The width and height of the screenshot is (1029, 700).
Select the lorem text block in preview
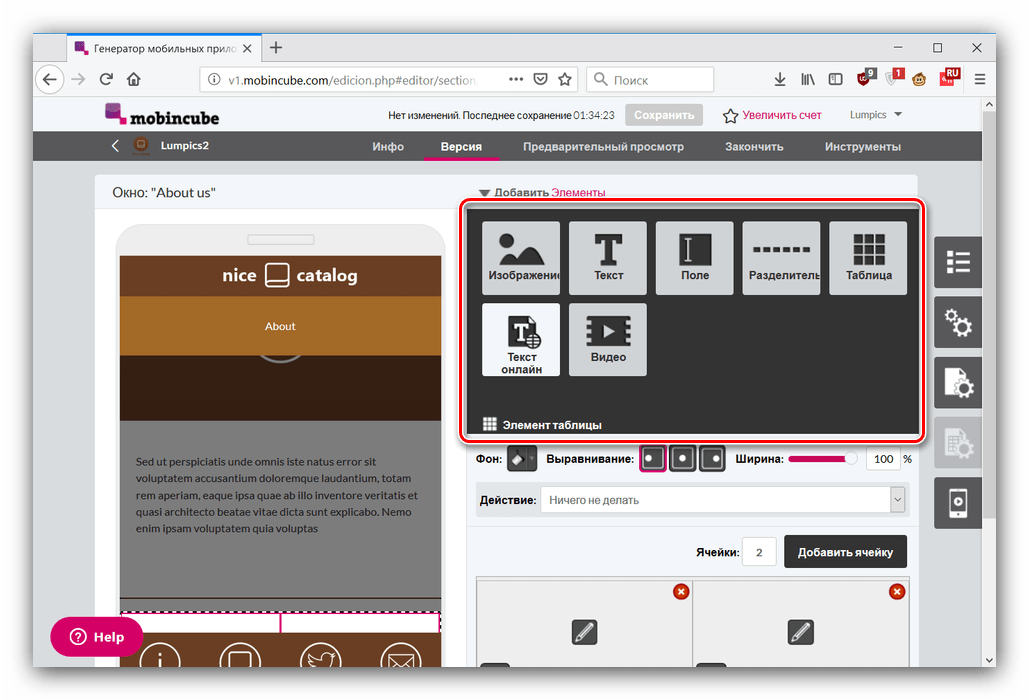(277, 495)
